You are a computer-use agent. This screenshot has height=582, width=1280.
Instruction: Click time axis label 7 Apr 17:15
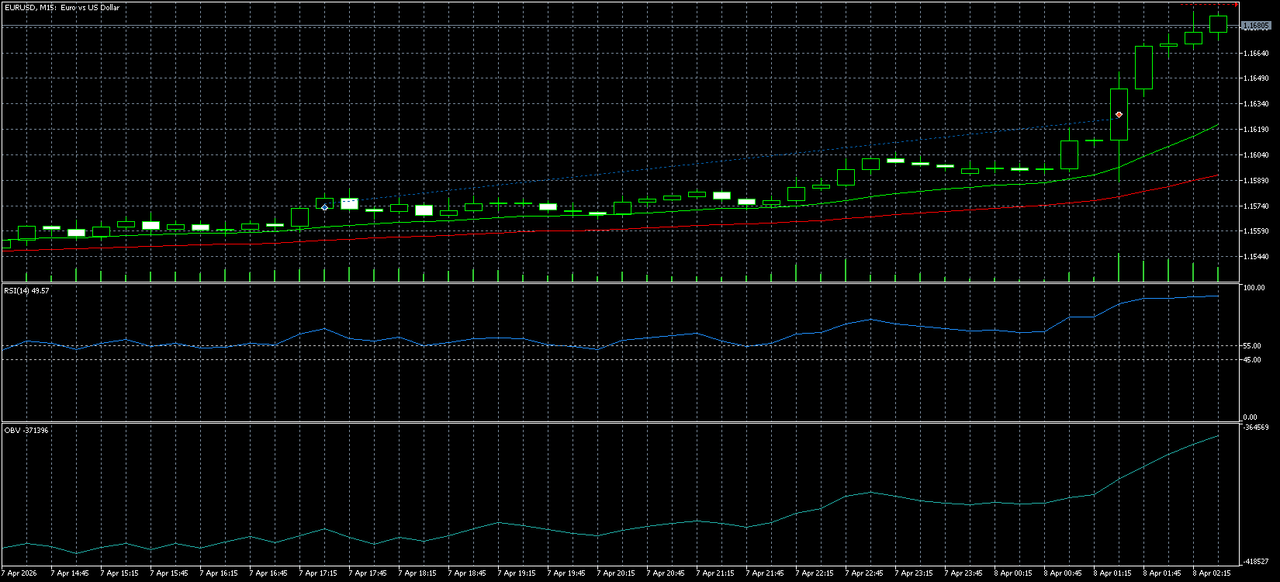[319, 574]
